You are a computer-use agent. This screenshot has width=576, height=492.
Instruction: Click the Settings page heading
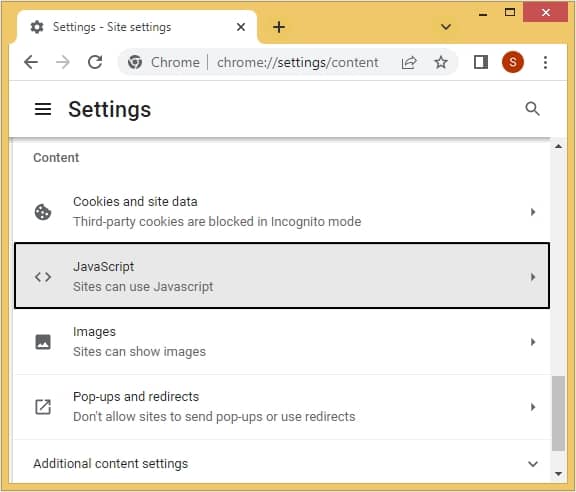pyautogui.click(x=109, y=109)
